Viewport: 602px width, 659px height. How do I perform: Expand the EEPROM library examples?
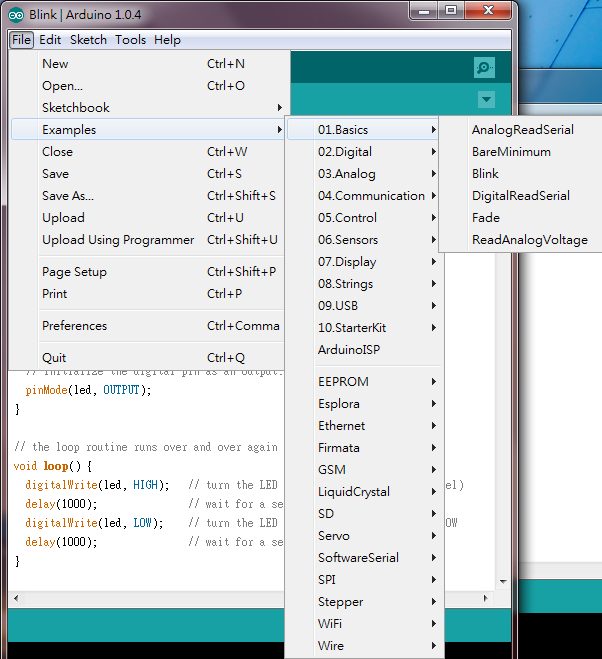[363, 382]
